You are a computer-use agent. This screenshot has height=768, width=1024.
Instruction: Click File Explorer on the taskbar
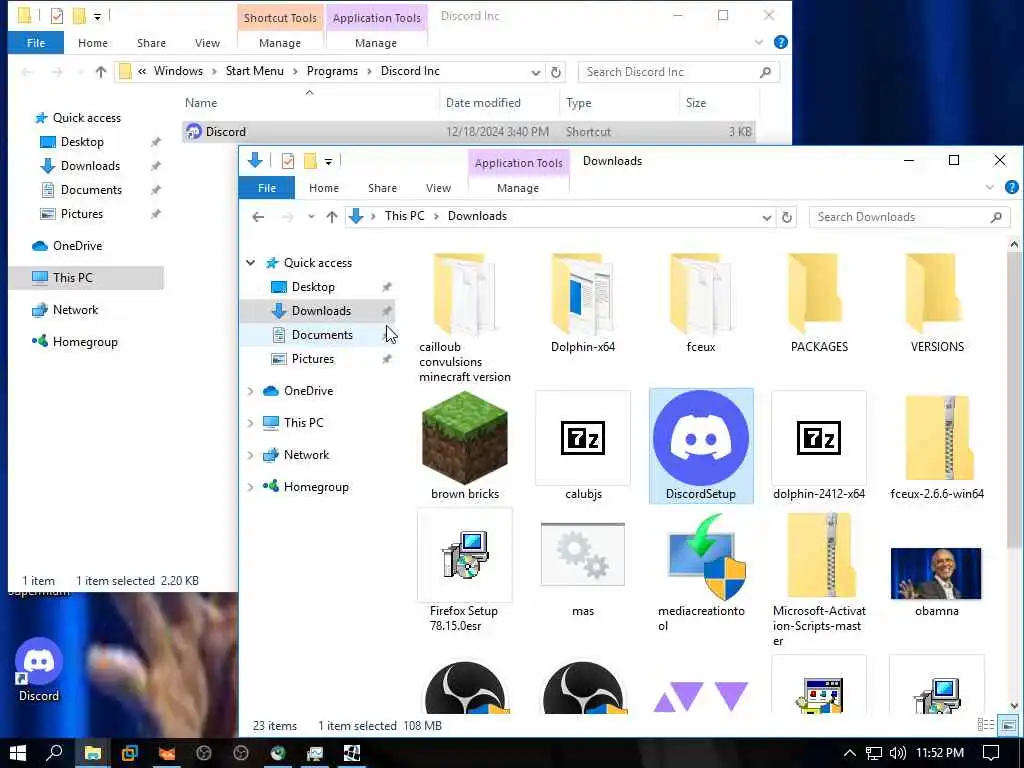click(x=92, y=753)
